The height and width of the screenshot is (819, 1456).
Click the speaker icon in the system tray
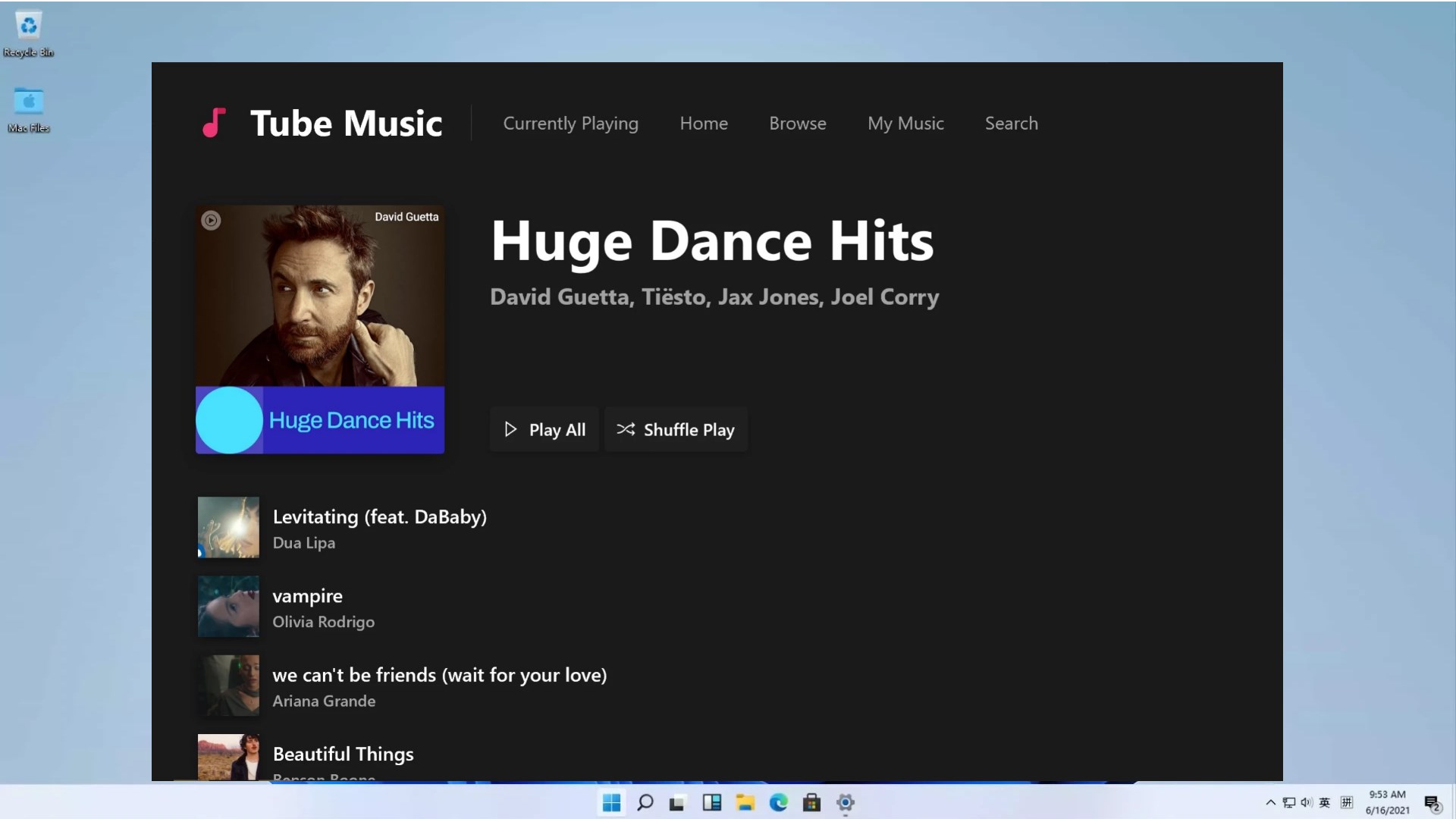[1305, 802]
